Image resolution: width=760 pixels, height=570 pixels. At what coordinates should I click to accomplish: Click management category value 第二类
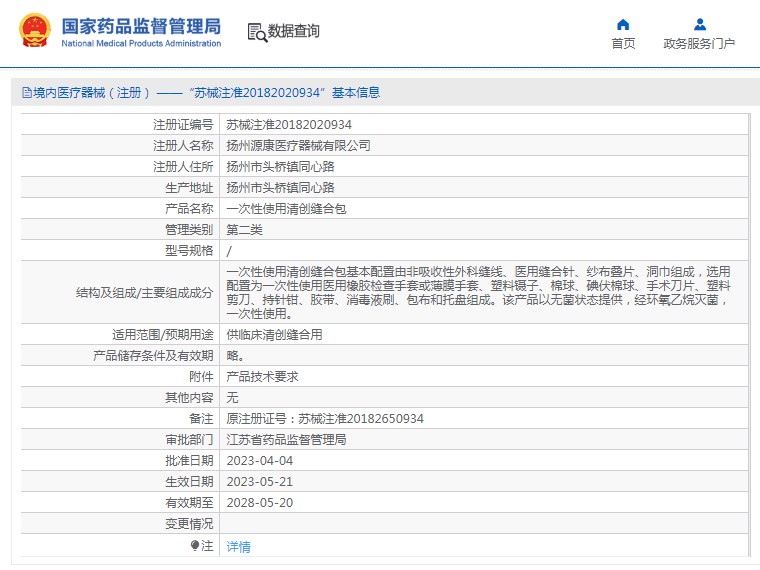point(244,230)
